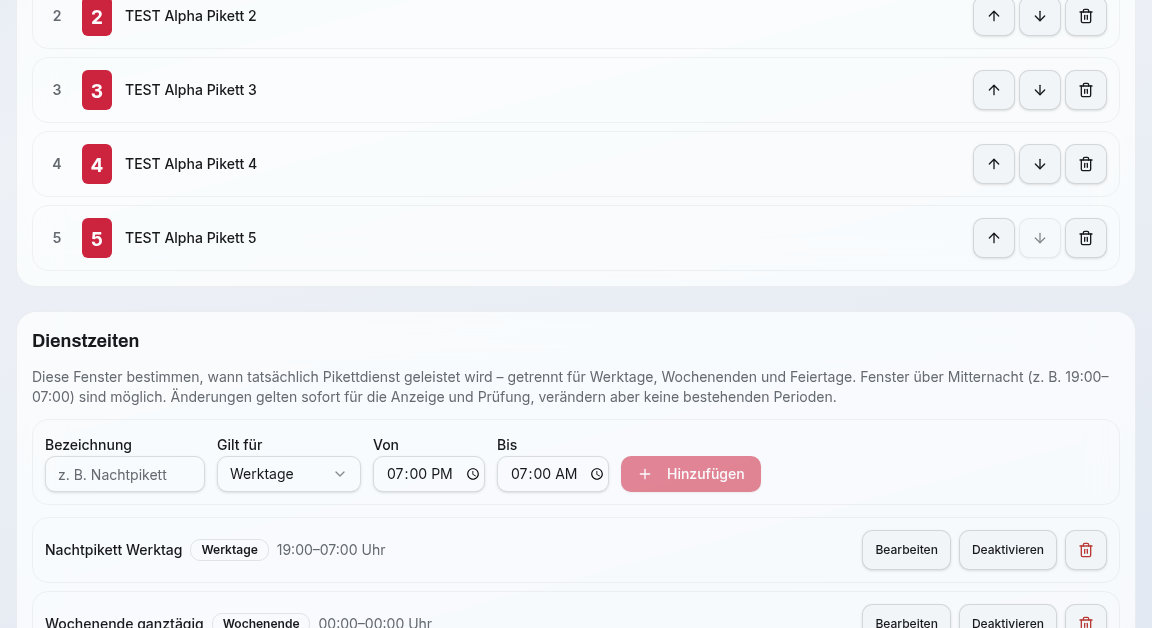Screen dimensions: 1152x628
Task: Deactivate the Nachtpikett Werktag window
Action: click(x=1007, y=550)
